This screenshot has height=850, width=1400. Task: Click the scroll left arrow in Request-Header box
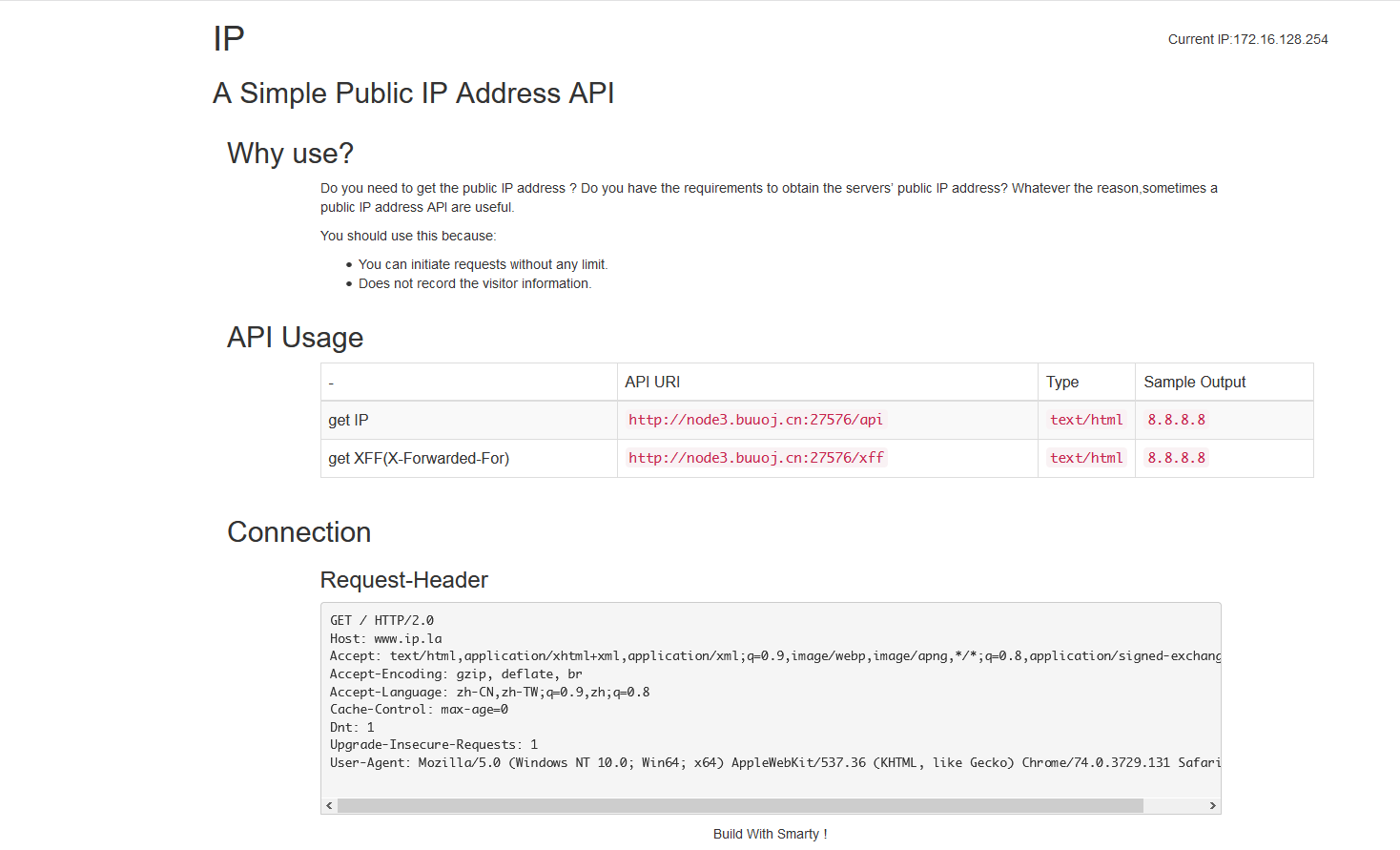(x=330, y=806)
